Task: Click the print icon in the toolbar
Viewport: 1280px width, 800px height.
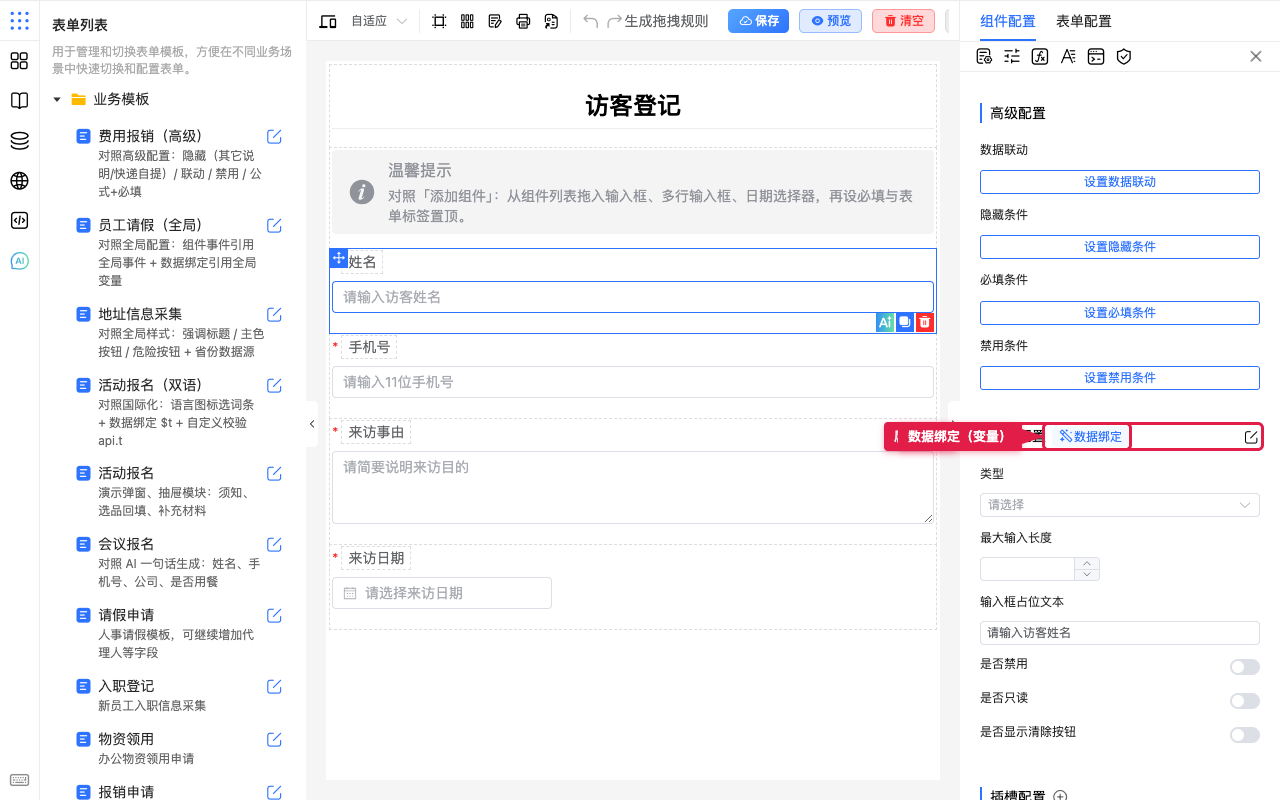Action: tap(523, 21)
